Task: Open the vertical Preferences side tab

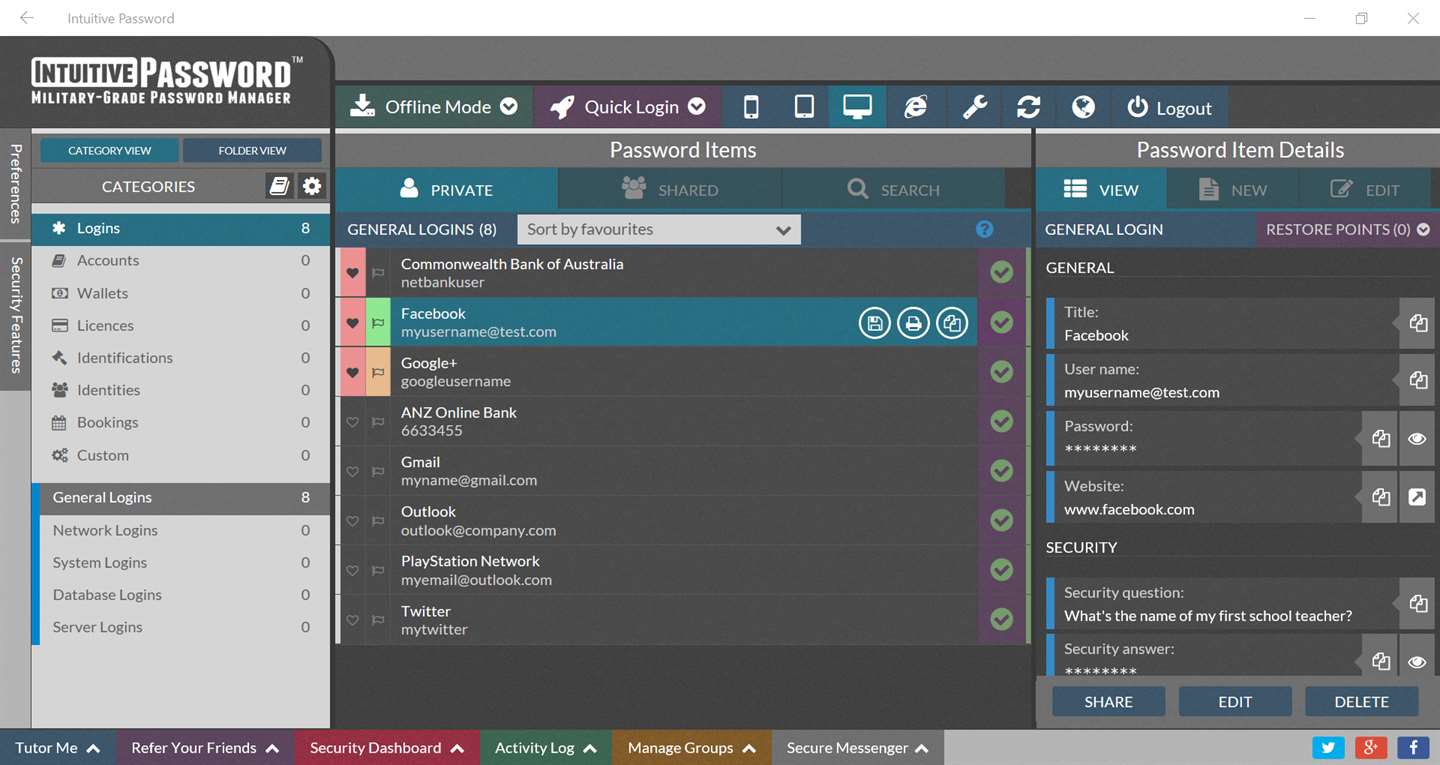Action: 15,184
